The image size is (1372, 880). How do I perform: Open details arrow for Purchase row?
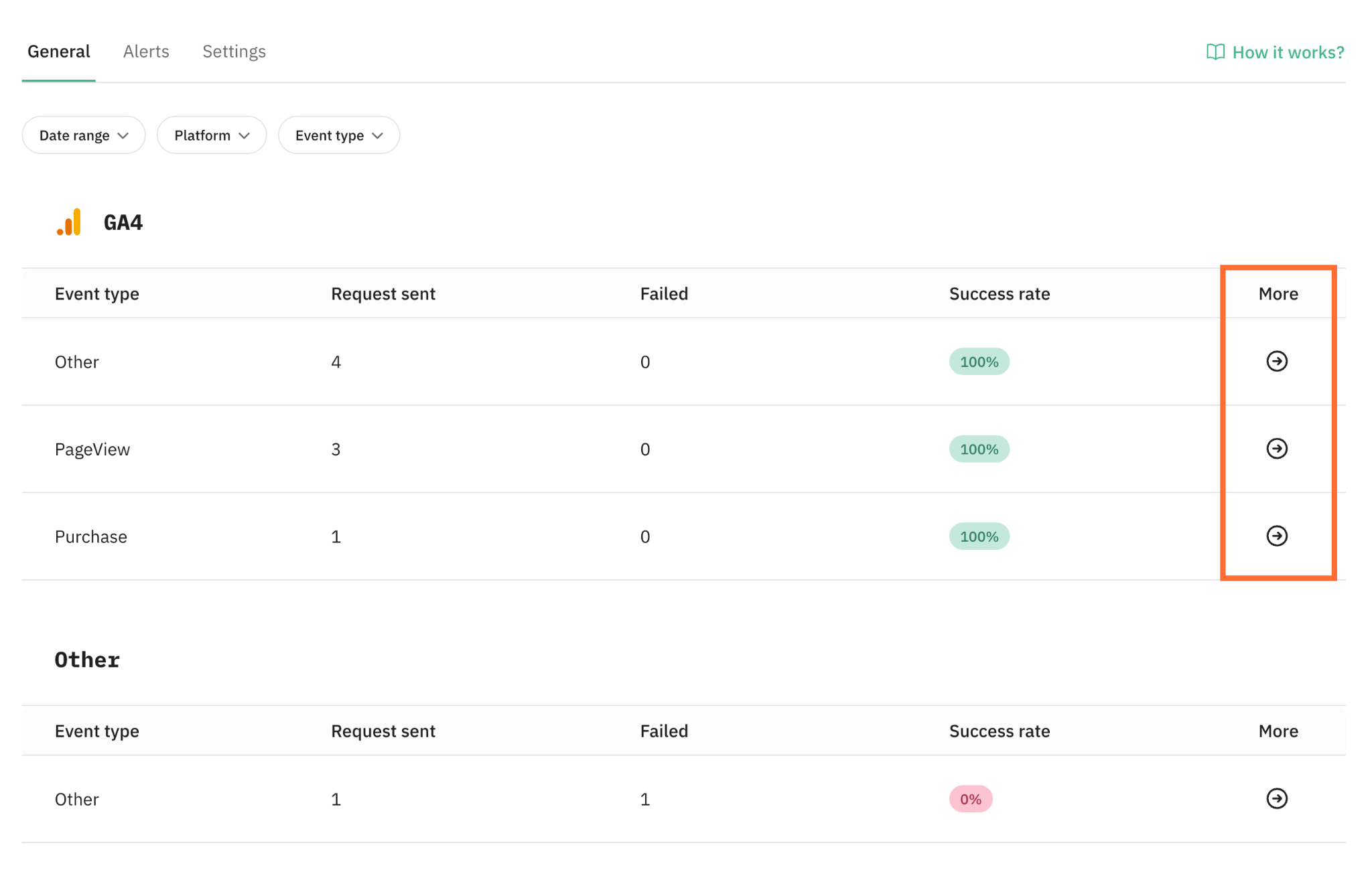coord(1276,536)
